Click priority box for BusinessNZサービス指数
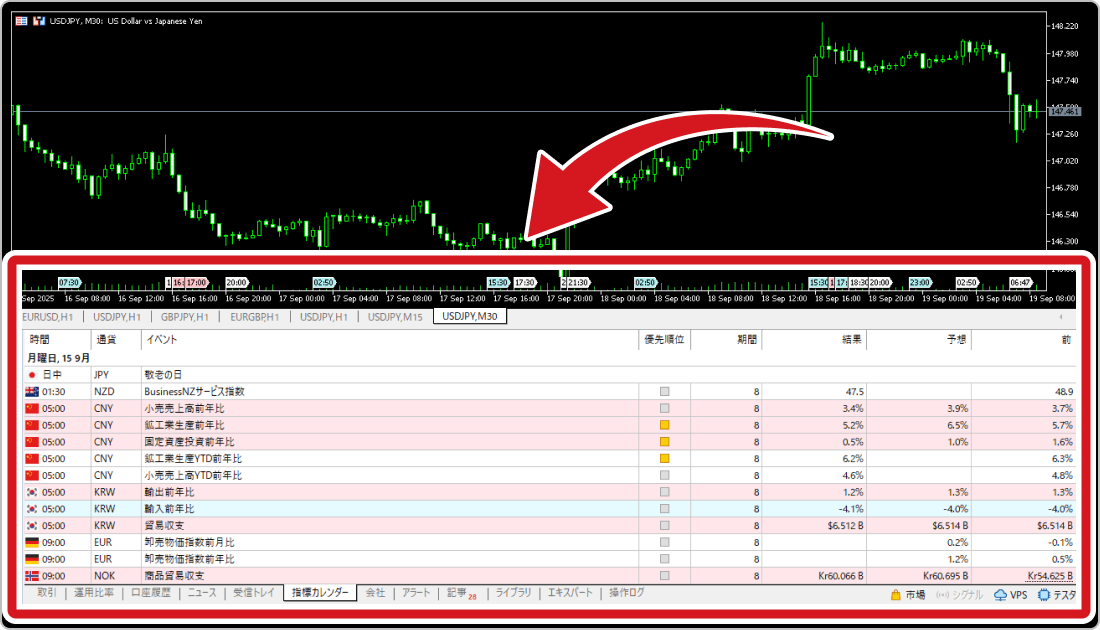Image resolution: width=1100 pixels, height=630 pixels. click(x=665, y=392)
